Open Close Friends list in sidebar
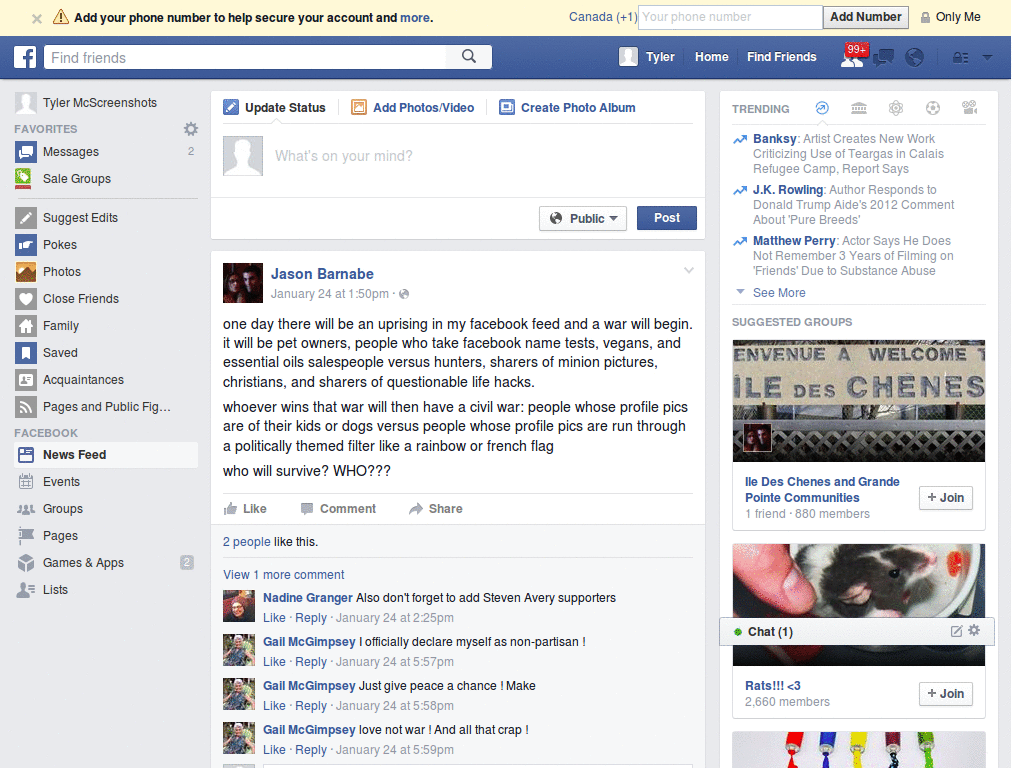This screenshot has height=768, width=1024. (106, 298)
